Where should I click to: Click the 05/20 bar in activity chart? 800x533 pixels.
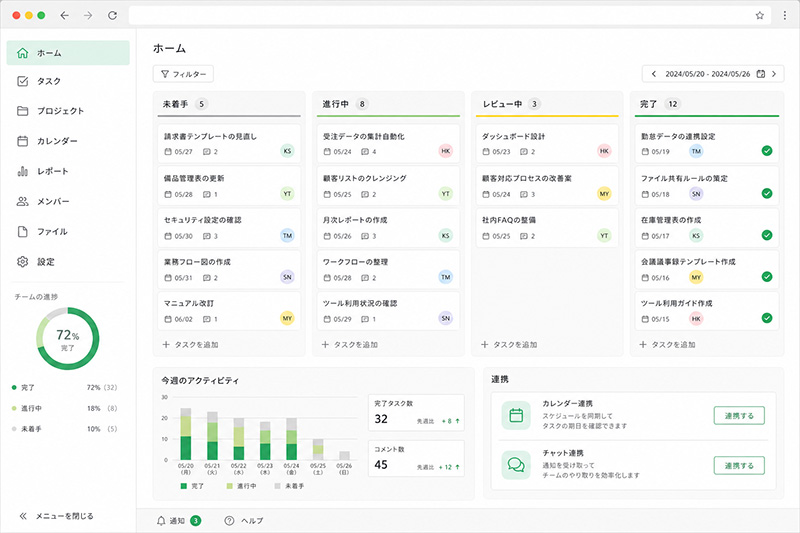point(186,434)
